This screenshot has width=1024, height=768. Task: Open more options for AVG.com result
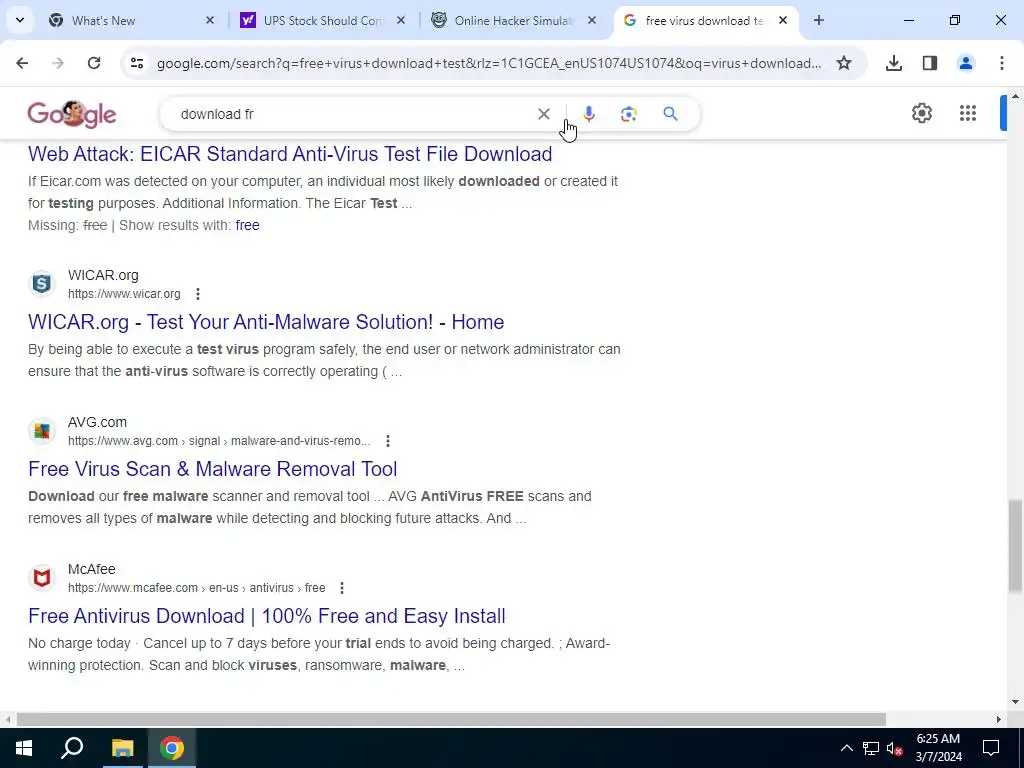tap(388, 441)
